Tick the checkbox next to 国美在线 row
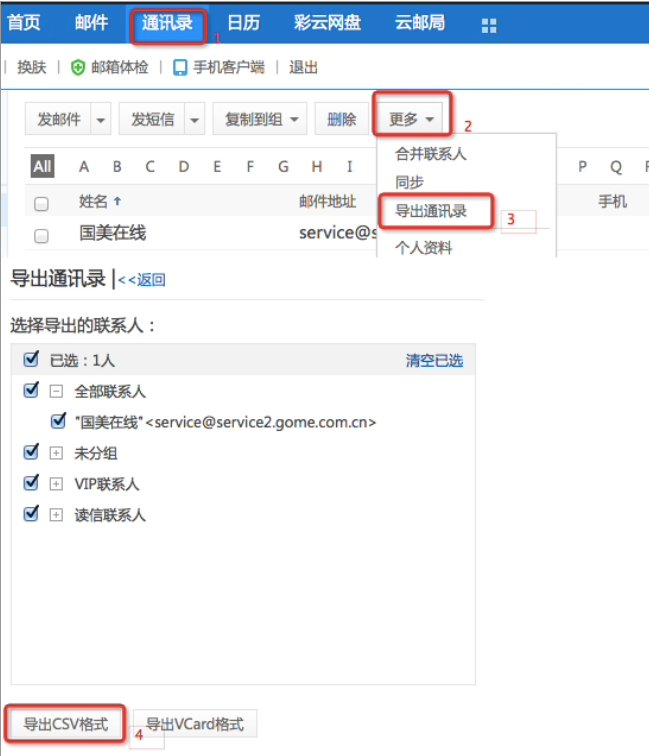The width and height of the screenshot is (649, 756). (41, 236)
